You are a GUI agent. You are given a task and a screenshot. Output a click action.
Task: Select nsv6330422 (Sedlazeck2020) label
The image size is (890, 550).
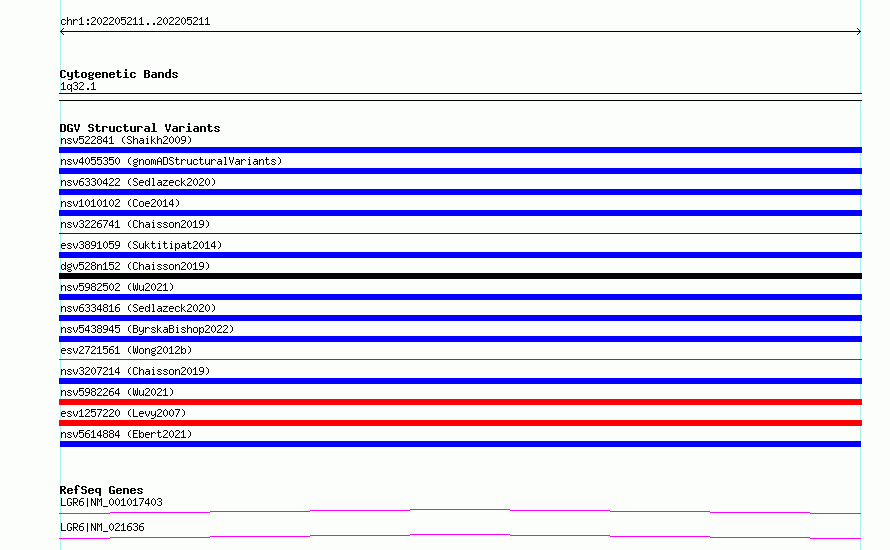coord(138,182)
